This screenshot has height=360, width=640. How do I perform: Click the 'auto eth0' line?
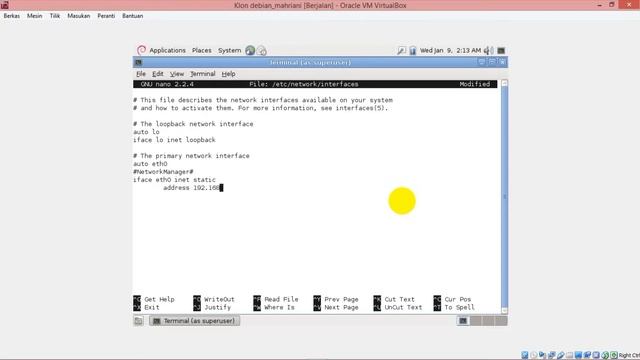150,164
